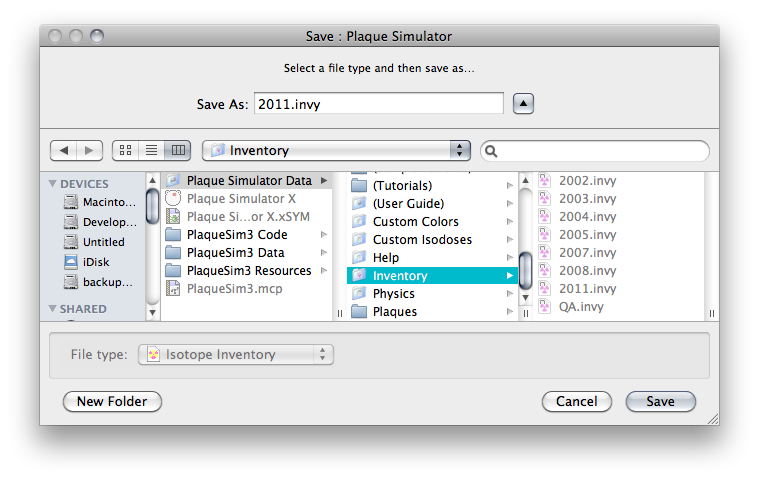Select the Untitled drive icon

click(71, 241)
